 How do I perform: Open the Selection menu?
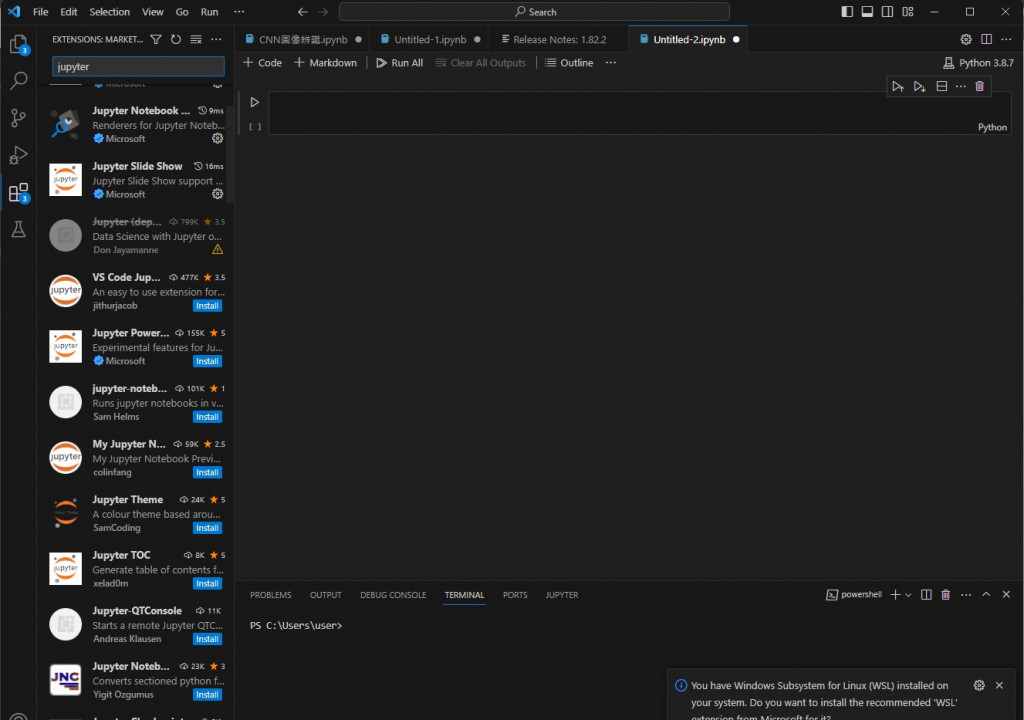[x=109, y=12]
